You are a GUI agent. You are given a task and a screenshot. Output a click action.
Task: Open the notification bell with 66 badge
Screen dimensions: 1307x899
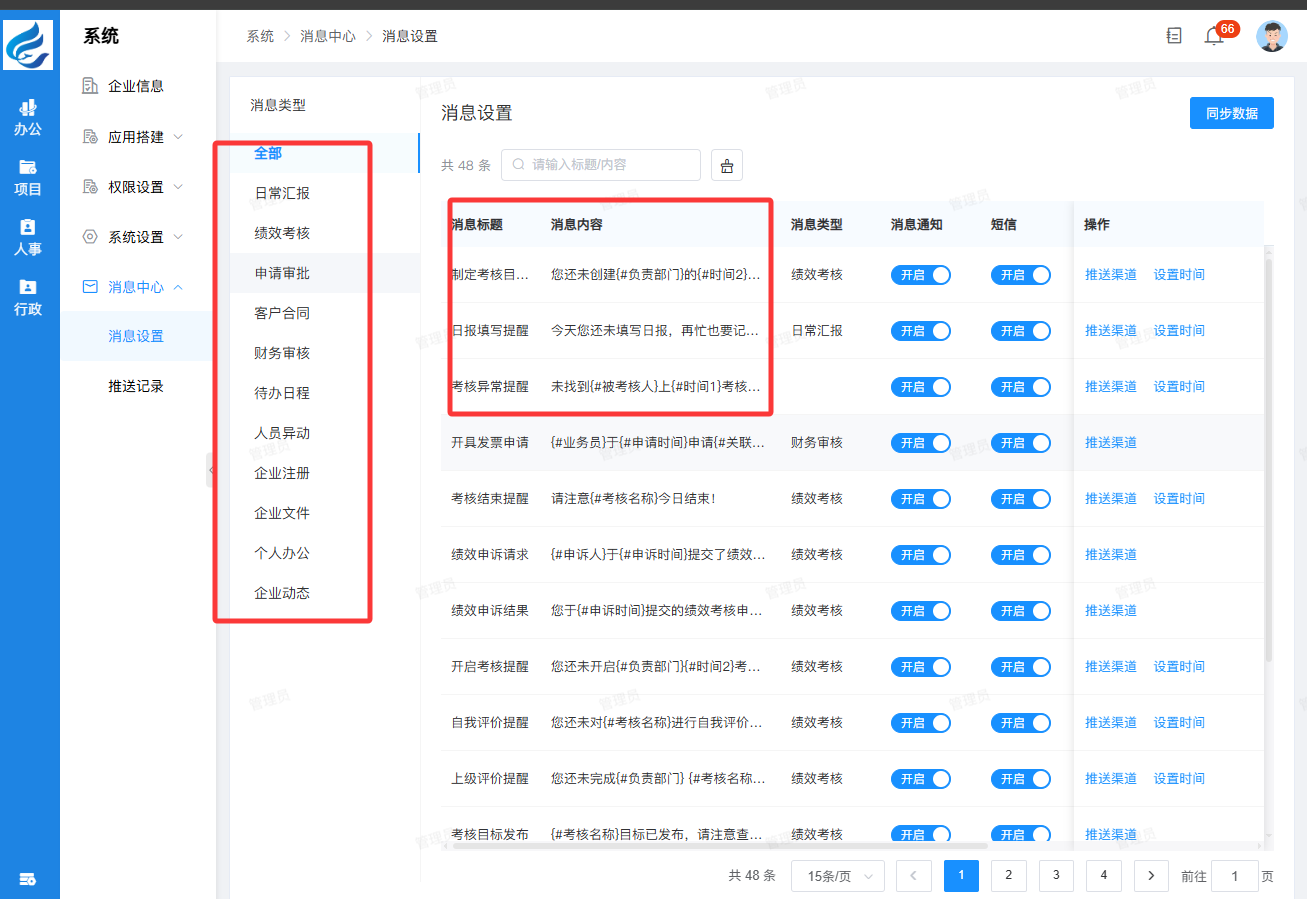(1214, 36)
